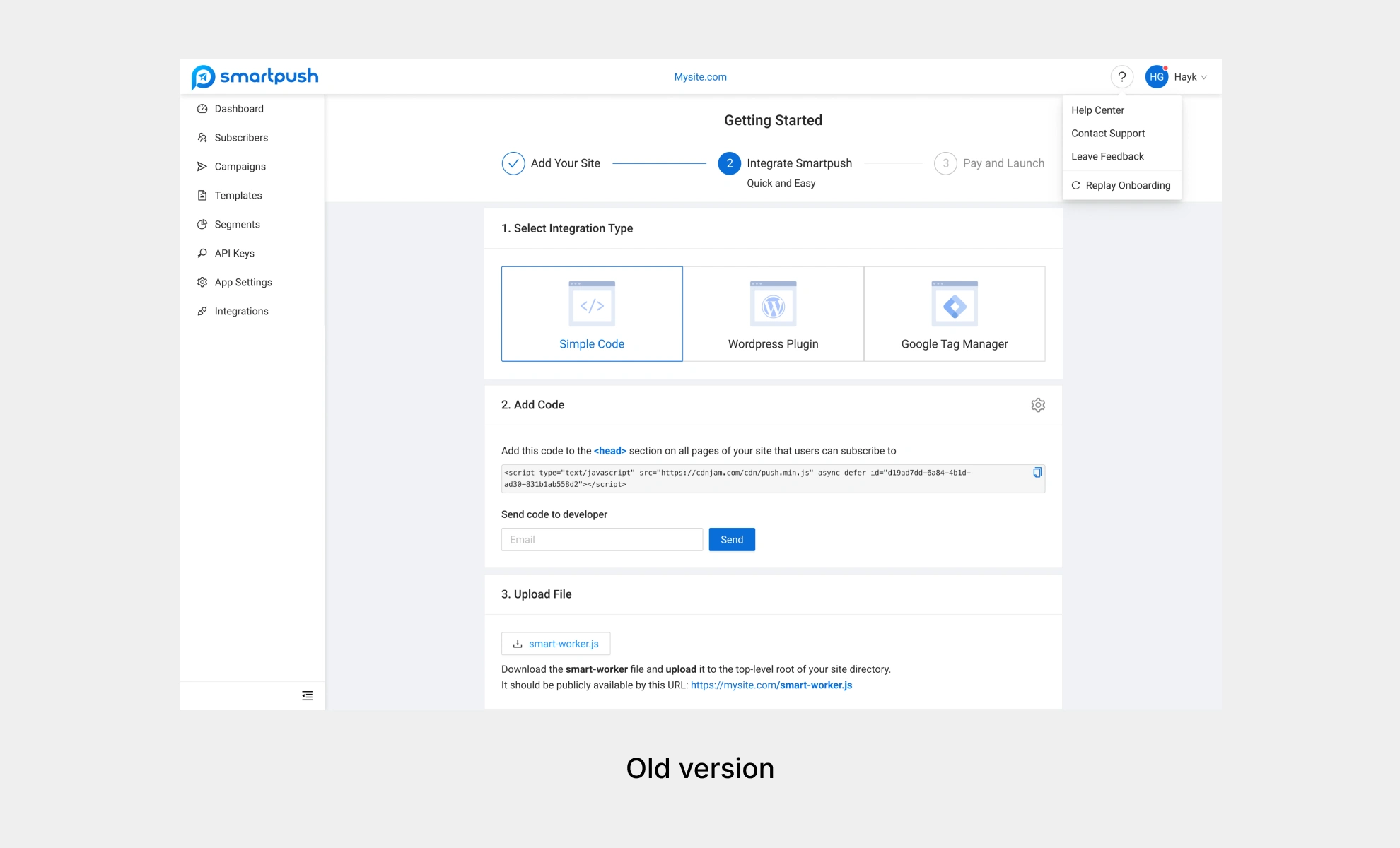This screenshot has width=1400, height=848.
Task: Expand the Hayk account dropdown
Action: coord(1191,77)
